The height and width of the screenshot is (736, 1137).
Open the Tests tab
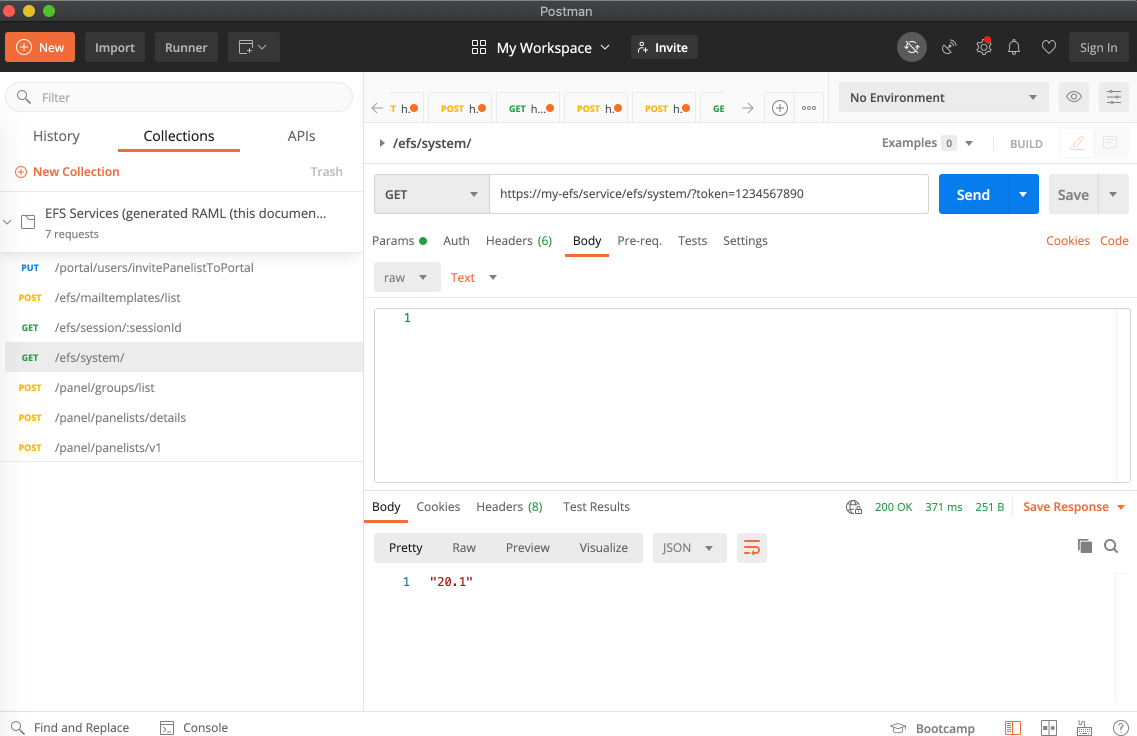(x=692, y=241)
